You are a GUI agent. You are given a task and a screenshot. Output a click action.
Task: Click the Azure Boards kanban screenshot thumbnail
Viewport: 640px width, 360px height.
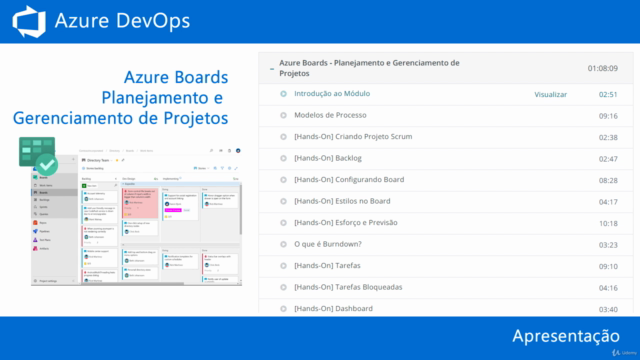click(x=136, y=216)
